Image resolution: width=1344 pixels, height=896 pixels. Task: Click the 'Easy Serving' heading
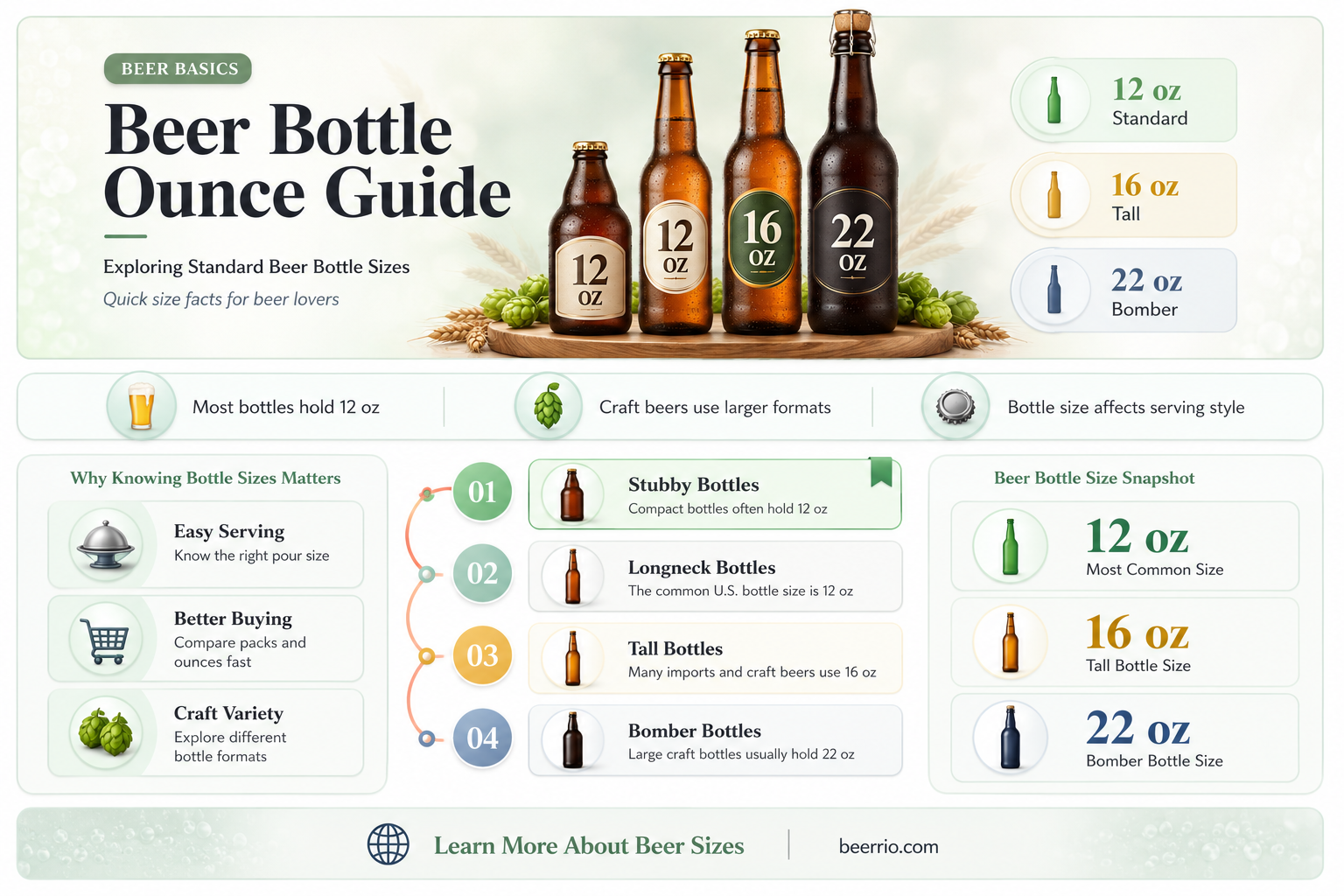[x=229, y=531]
